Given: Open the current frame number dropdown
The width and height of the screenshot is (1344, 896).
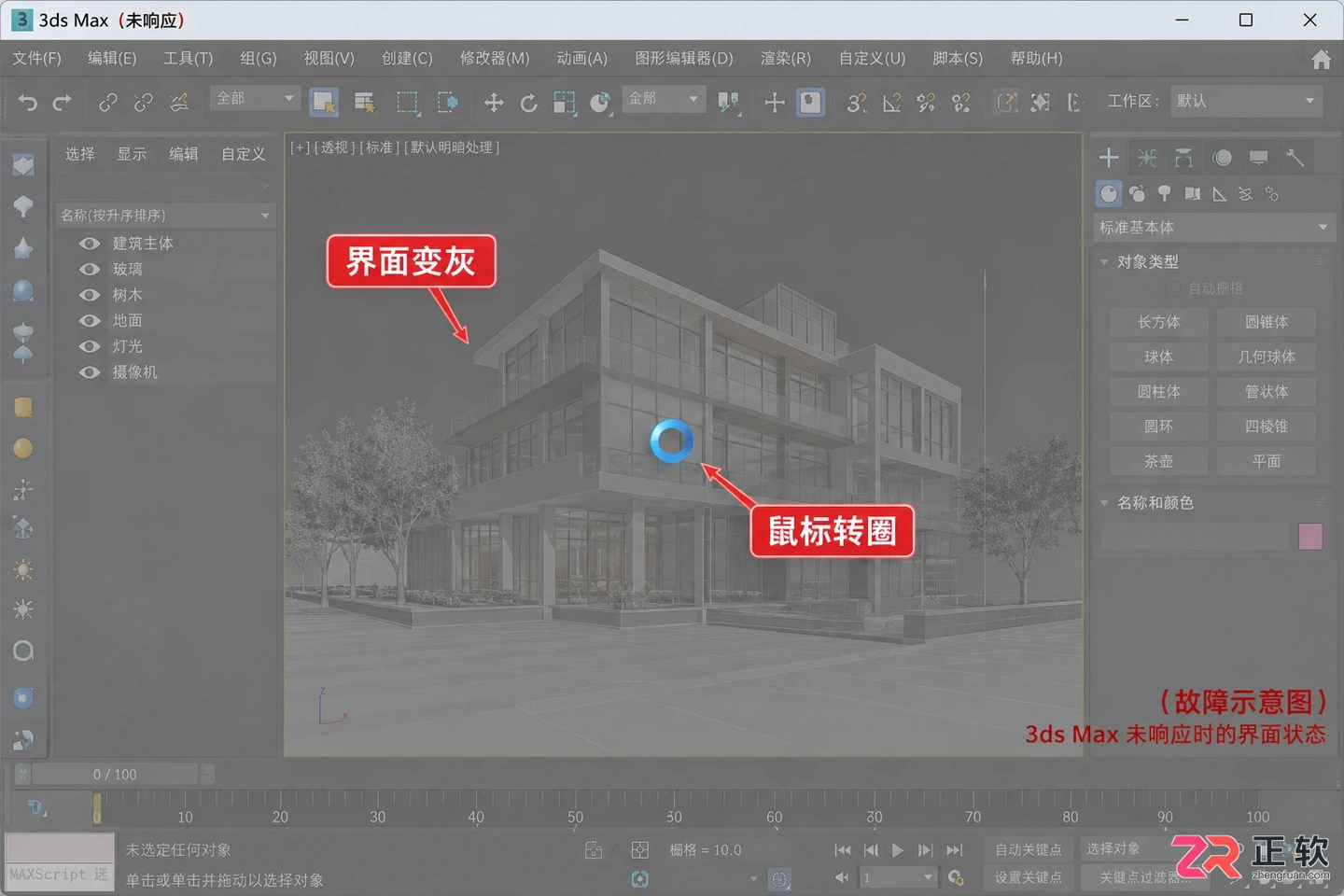Looking at the screenshot, I should coord(897,877).
